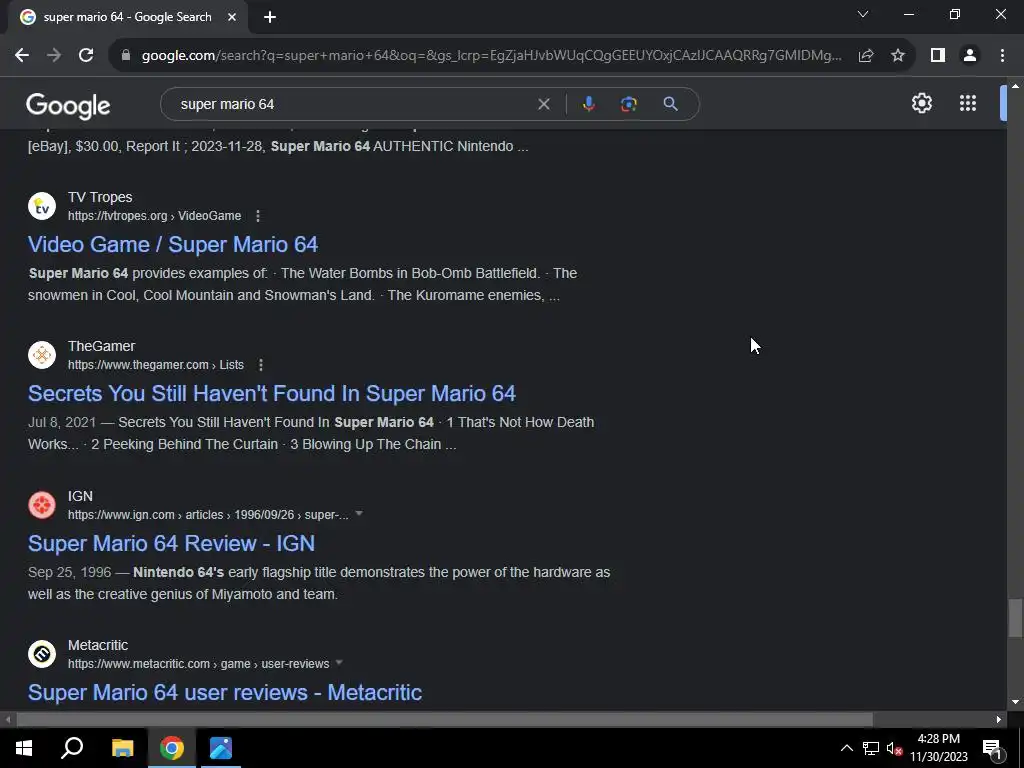
Task: Bookmark this page with star icon
Action: pos(898,56)
